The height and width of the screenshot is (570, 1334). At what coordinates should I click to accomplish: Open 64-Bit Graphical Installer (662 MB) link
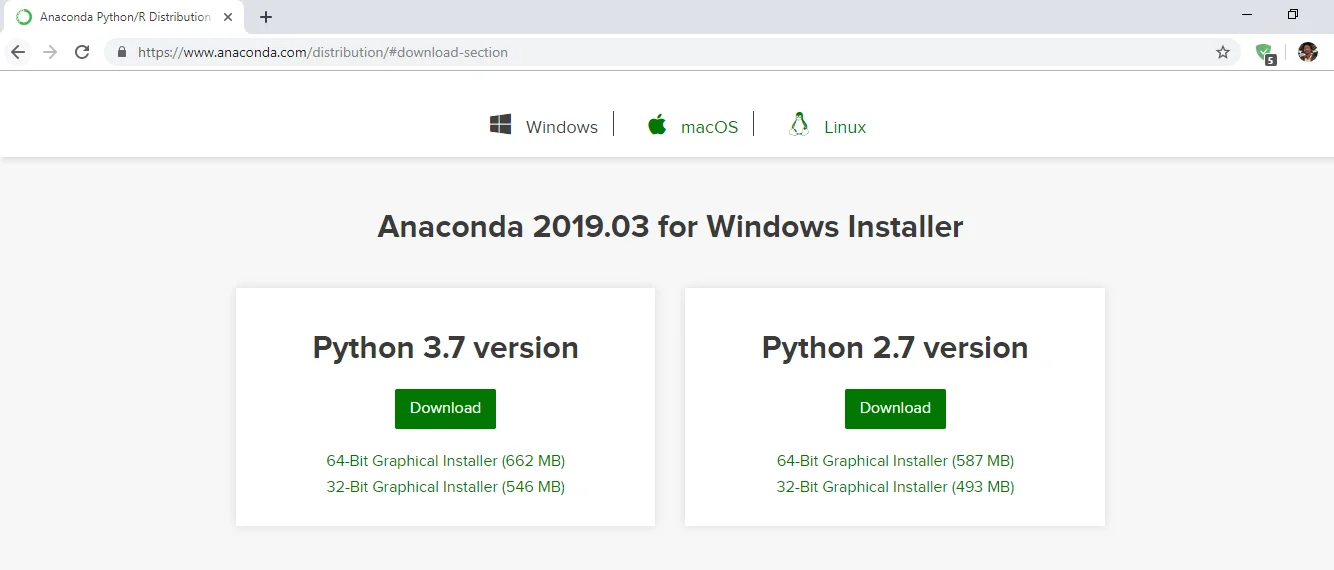point(445,461)
